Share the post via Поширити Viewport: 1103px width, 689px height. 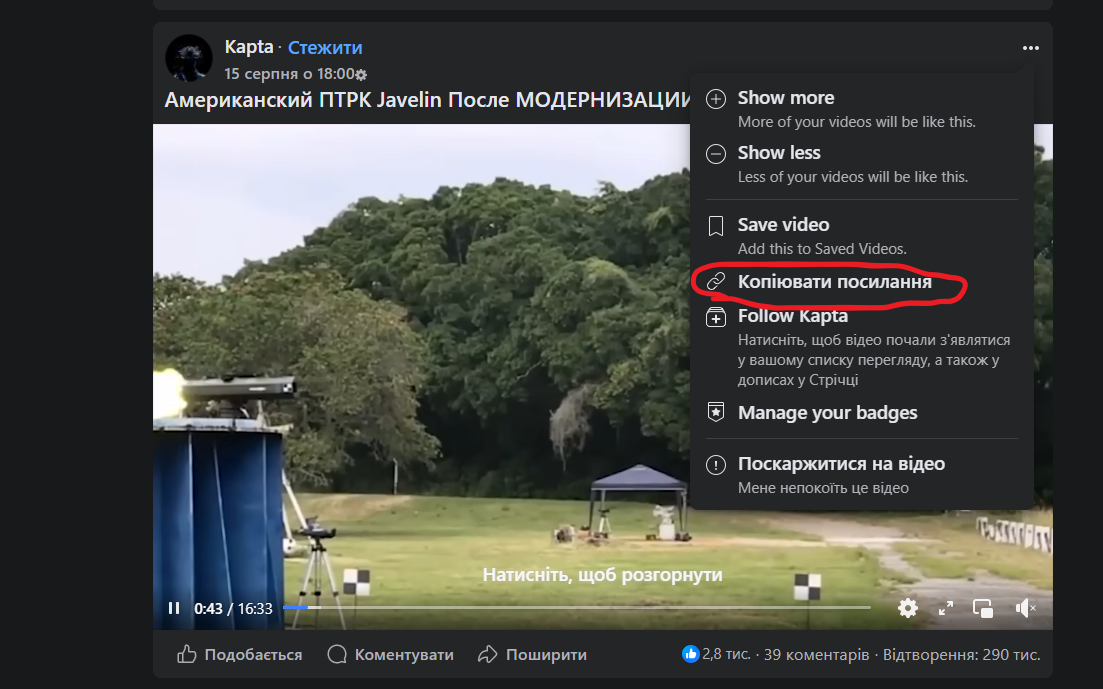click(532, 655)
